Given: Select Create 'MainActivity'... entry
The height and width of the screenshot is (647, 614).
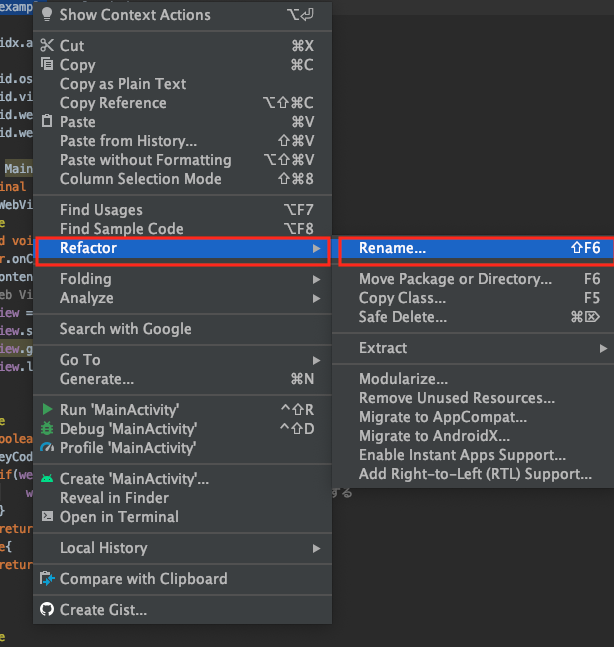Looking at the screenshot, I should coord(182,479).
